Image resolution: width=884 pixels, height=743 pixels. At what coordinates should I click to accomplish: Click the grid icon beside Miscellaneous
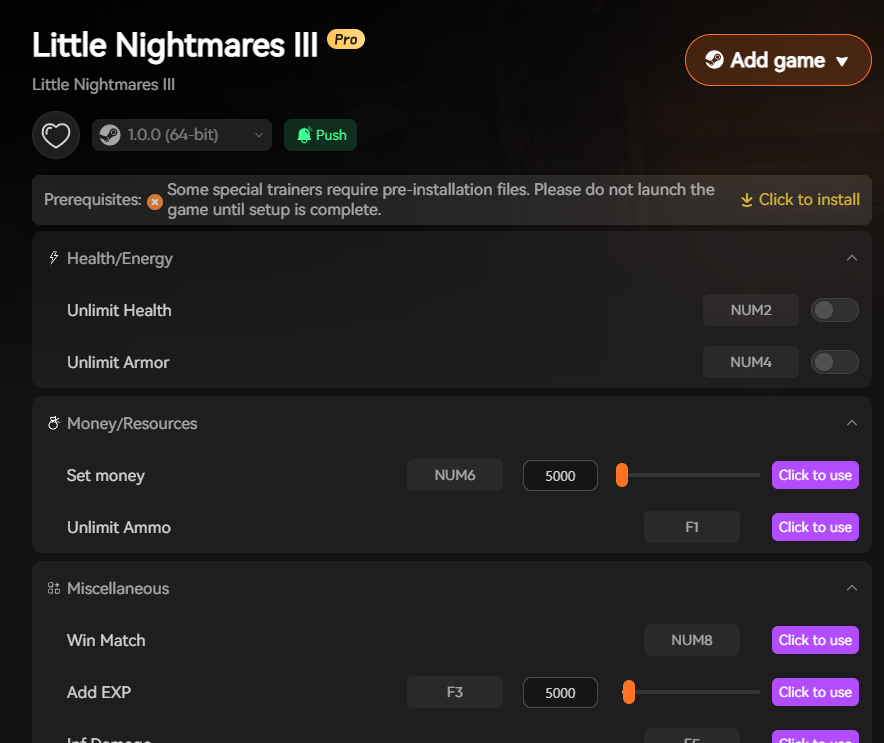54,589
